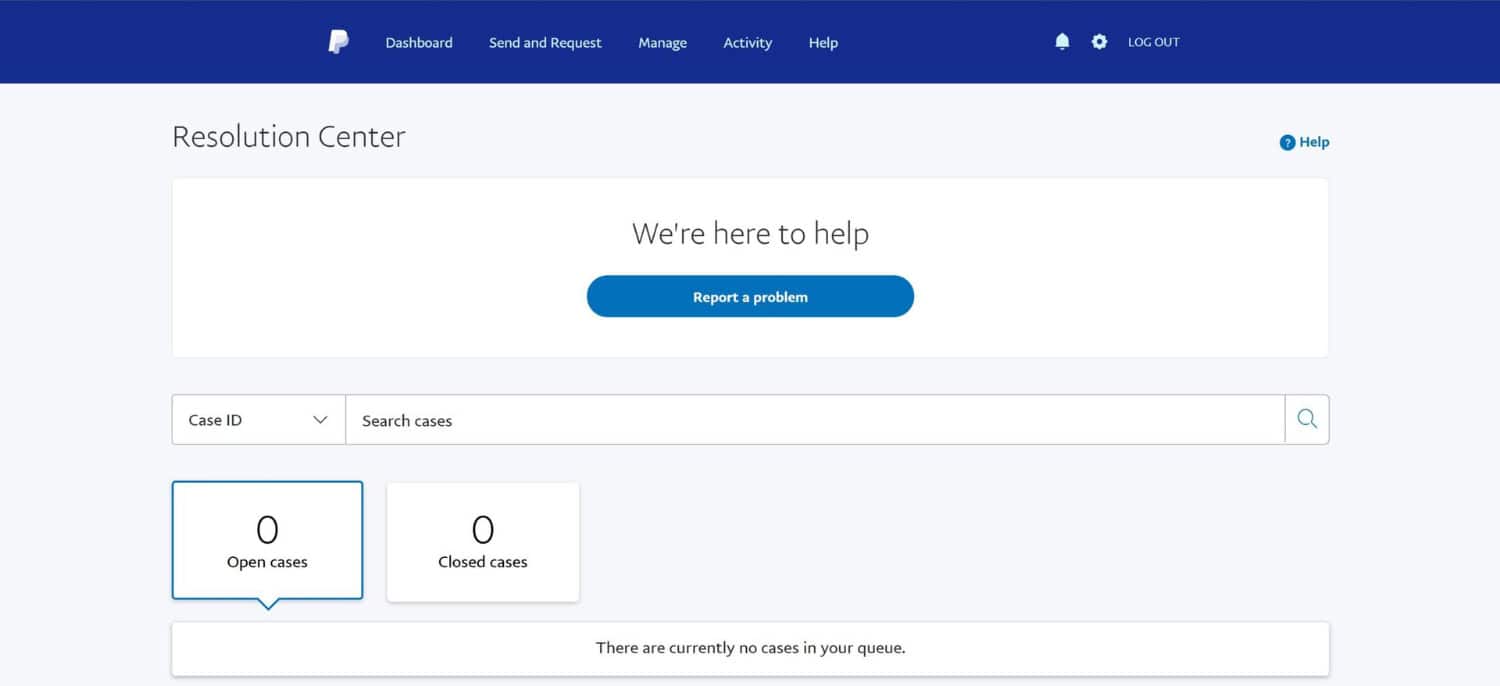Select the Activity menu item
Viewport: 1500px width, 686px height.
747,43
